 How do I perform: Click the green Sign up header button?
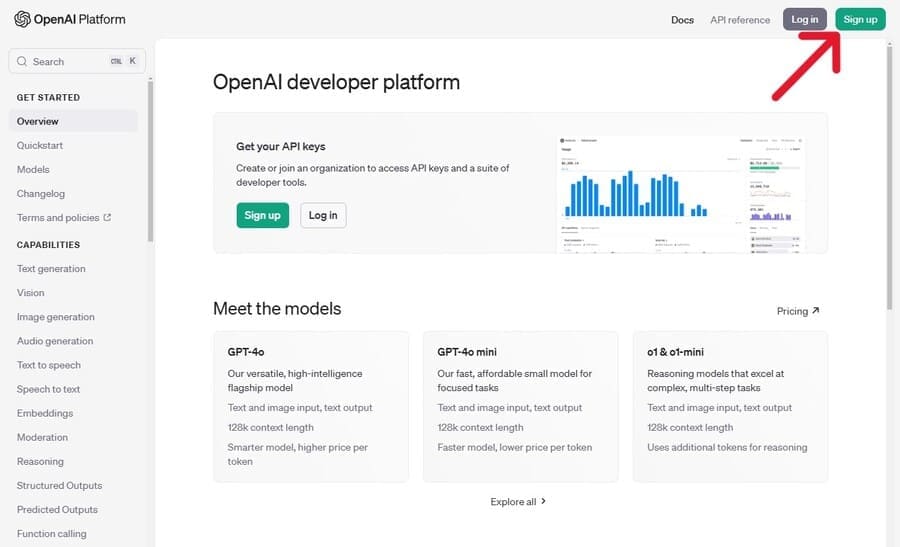pyautogui.click(x=860, y=20)
